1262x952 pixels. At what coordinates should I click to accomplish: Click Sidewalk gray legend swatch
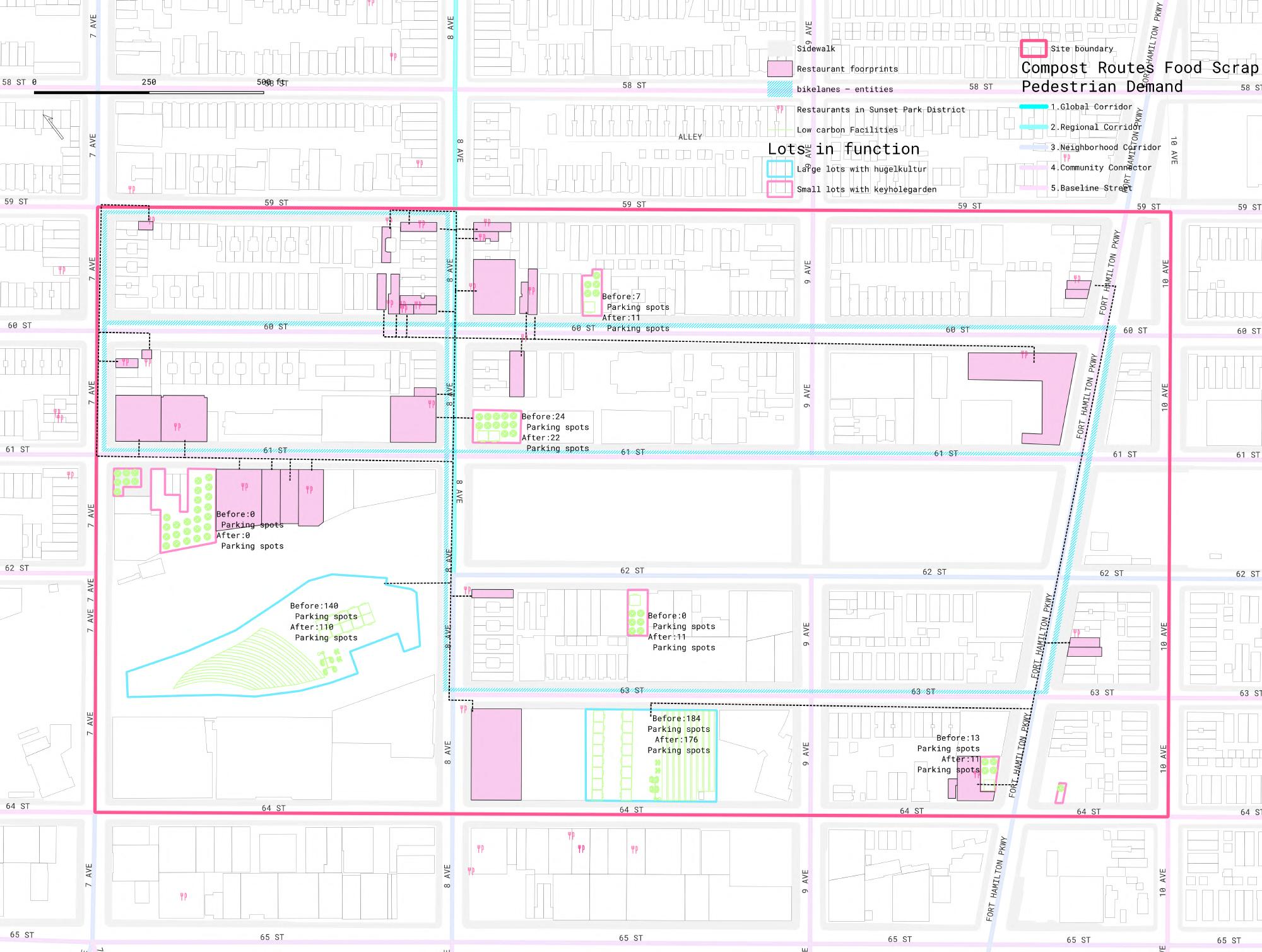[x=780, y=49]
